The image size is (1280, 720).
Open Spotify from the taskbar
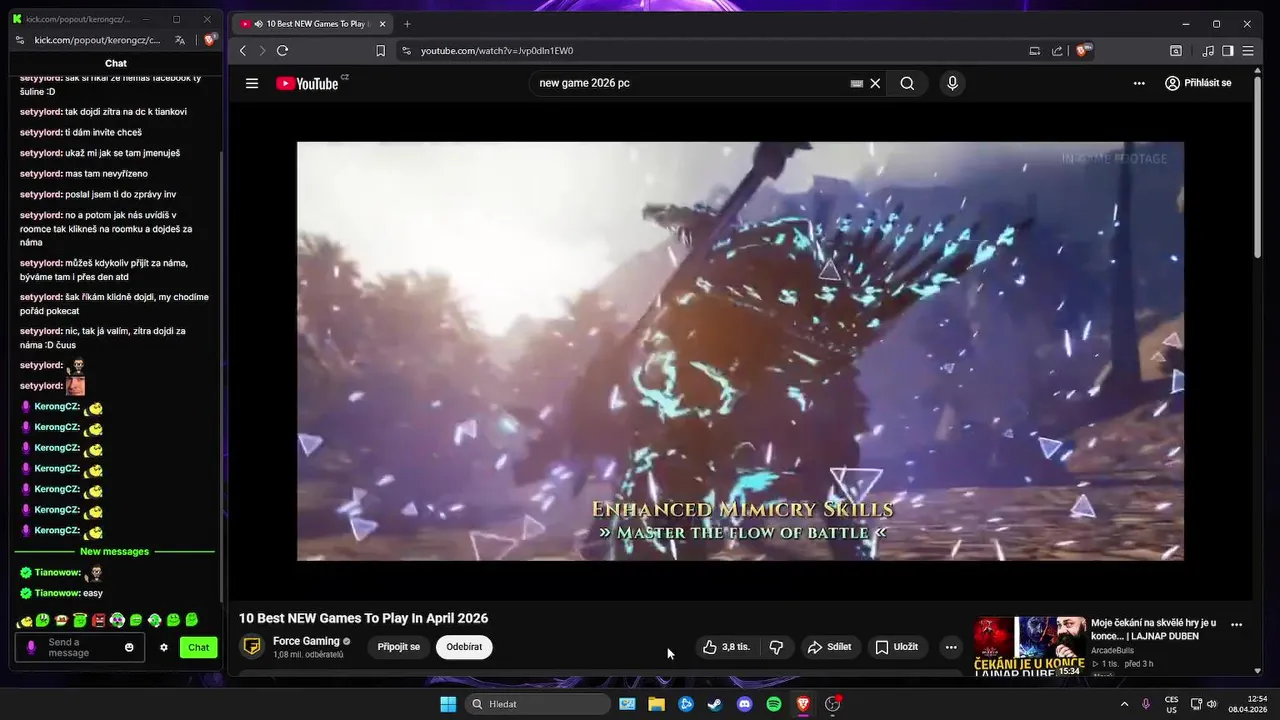774,704
